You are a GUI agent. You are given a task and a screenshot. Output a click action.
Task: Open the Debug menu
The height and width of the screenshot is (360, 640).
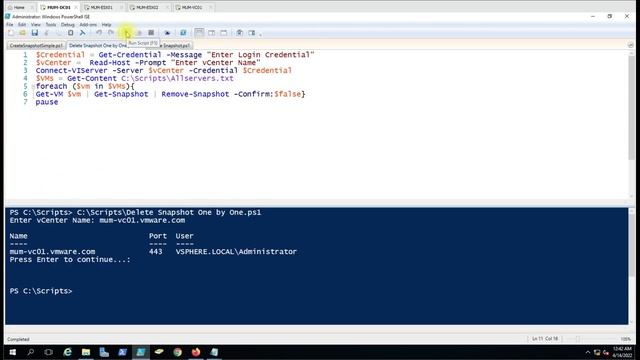tap(68, 24)
